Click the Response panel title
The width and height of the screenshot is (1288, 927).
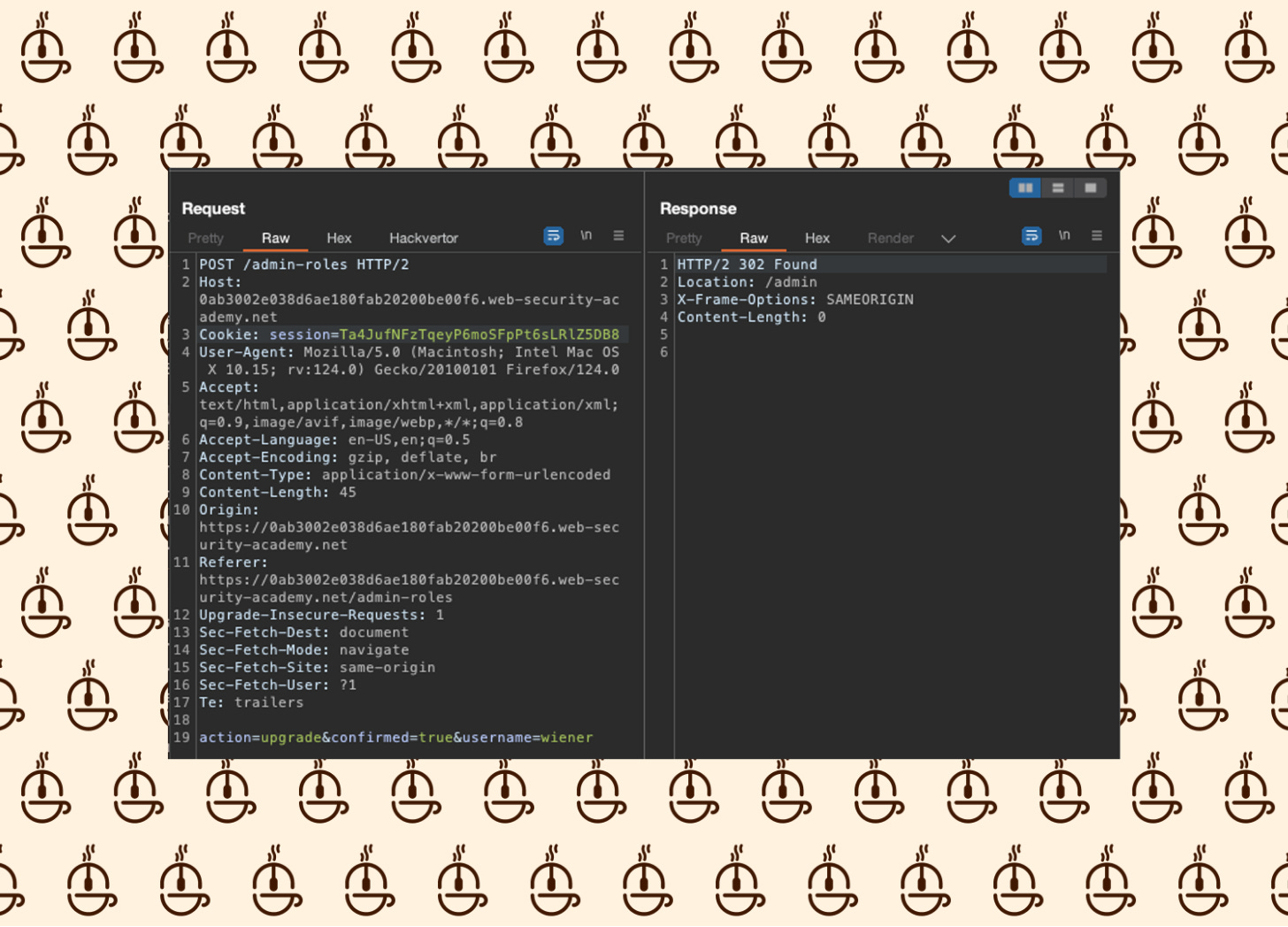(698, 209)
